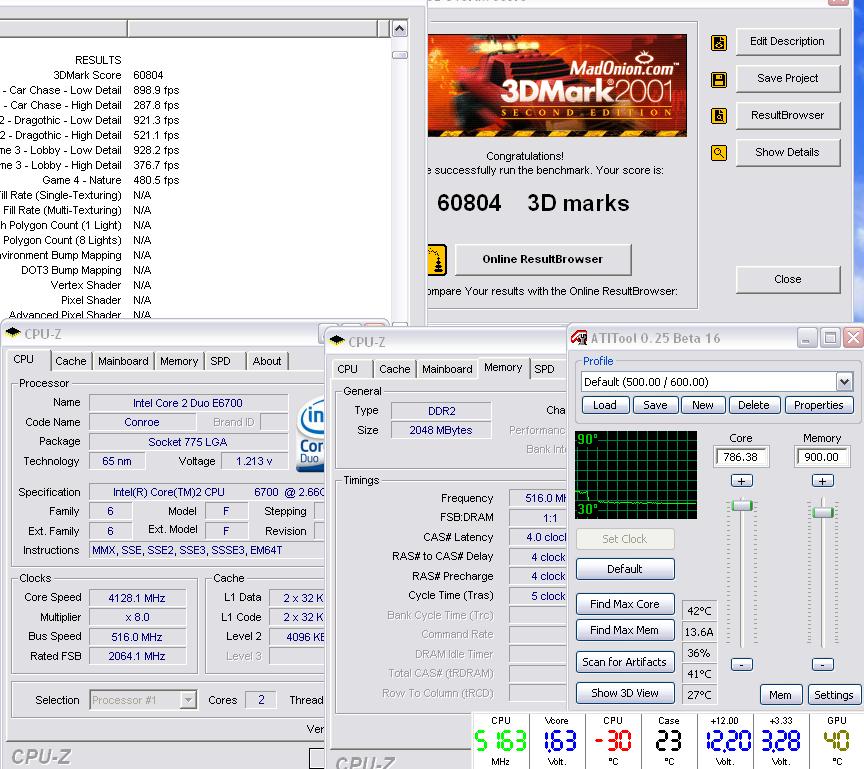Image resolution: width=864 pixels, height=769 pixels.
Task: Close the 3DMark score dialog
Action: [787, 279]
